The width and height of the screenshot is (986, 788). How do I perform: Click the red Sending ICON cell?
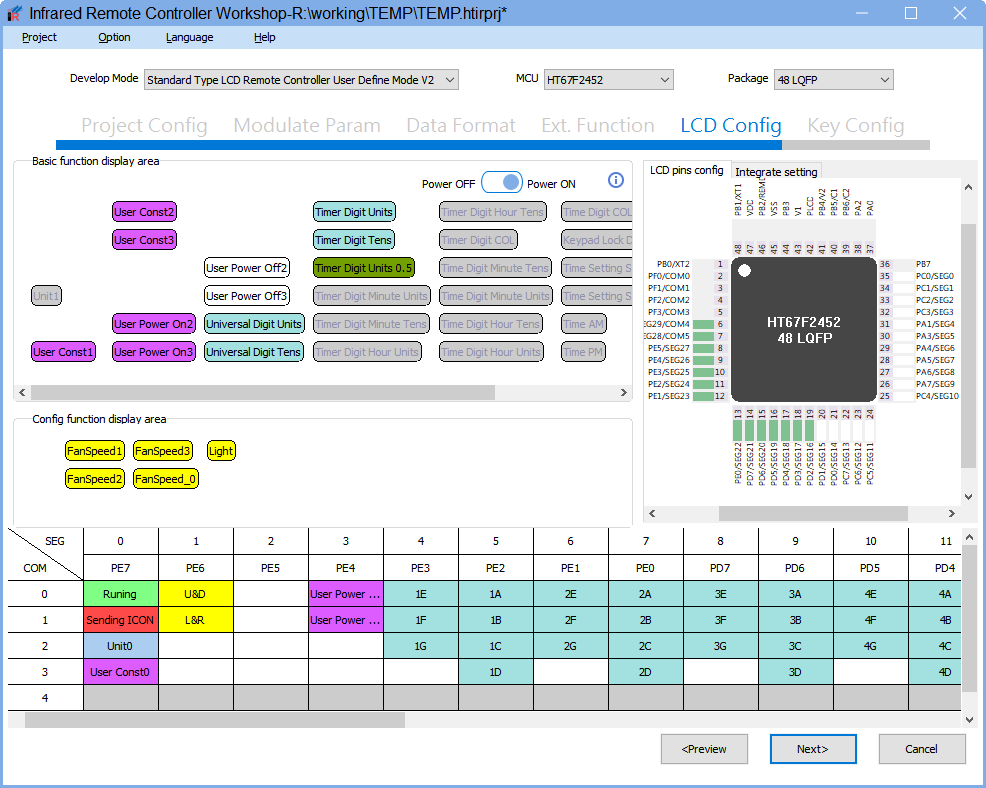click(120, 620)
